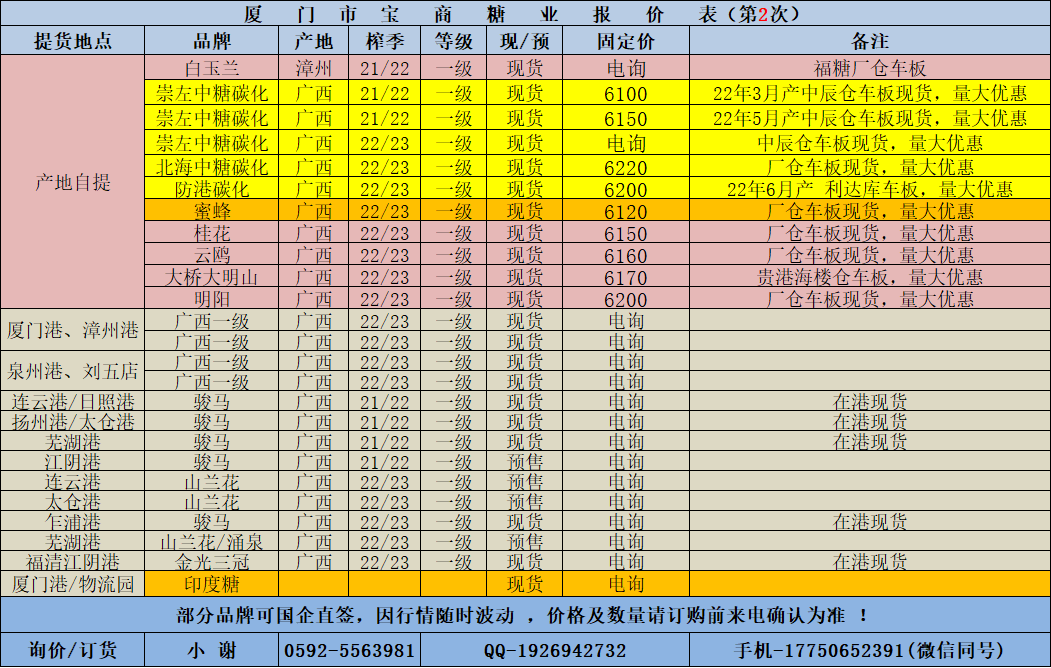Click the merged 产地自提 cell
This screenshot has height=668, width=1051.
pos(72,182)
